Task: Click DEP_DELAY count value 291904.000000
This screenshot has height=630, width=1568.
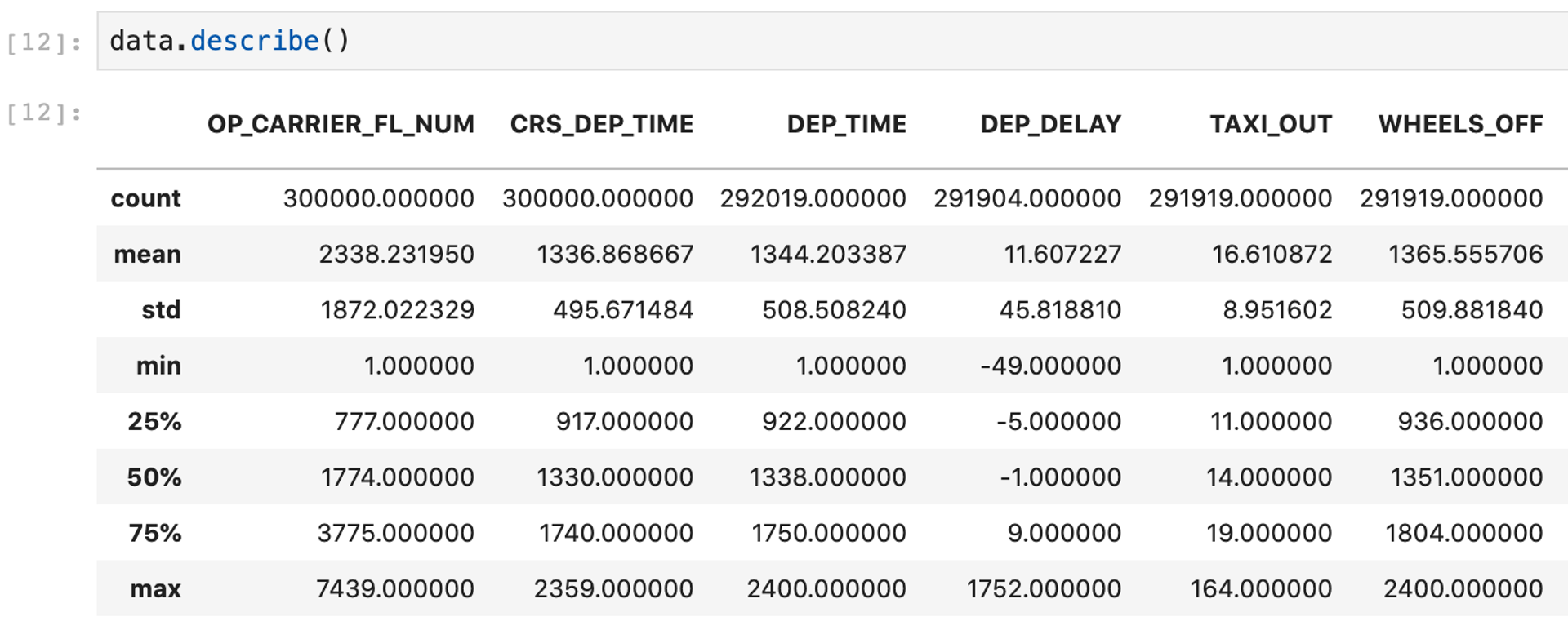Action: click(x=1027, y=198)
